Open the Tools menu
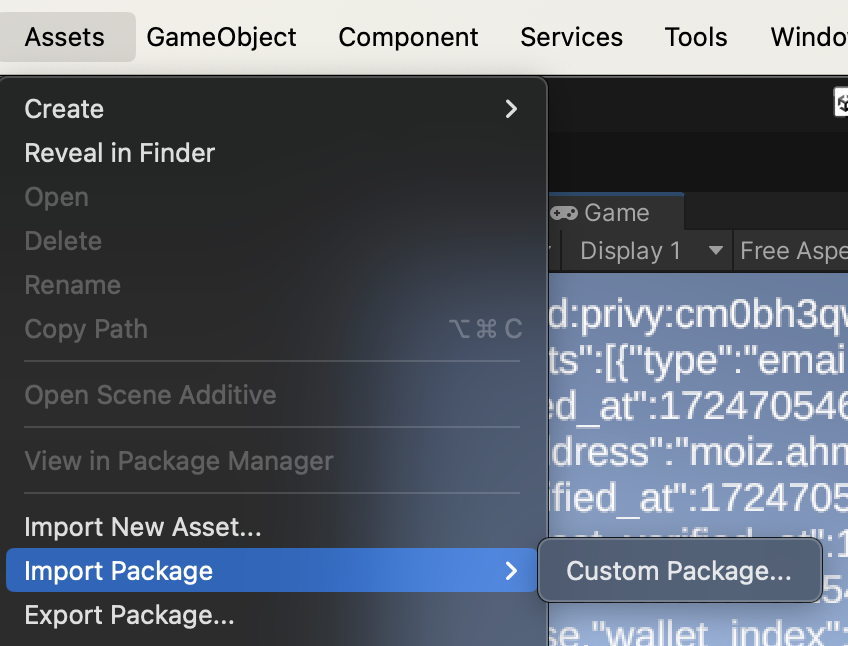 [x=696, y=37]
